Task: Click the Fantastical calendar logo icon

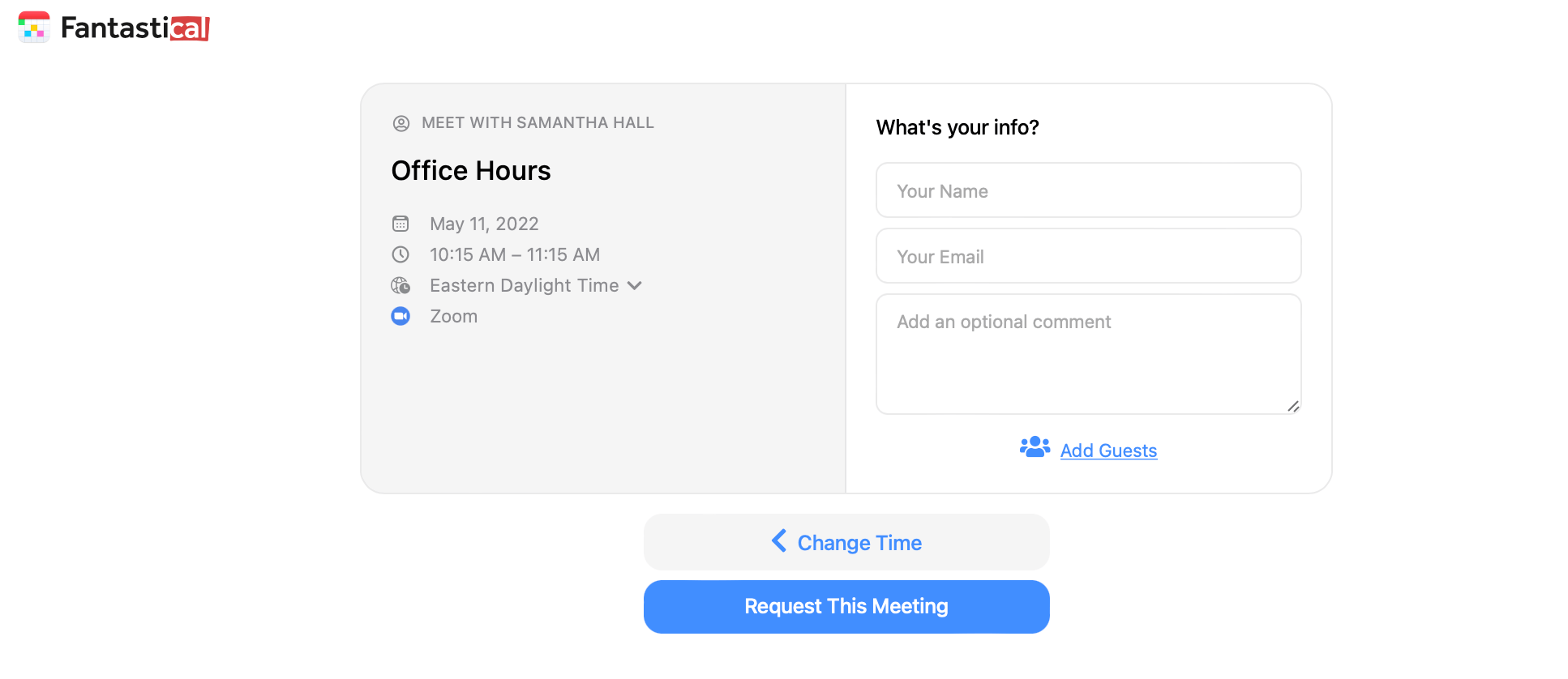Action: [34, 27]
